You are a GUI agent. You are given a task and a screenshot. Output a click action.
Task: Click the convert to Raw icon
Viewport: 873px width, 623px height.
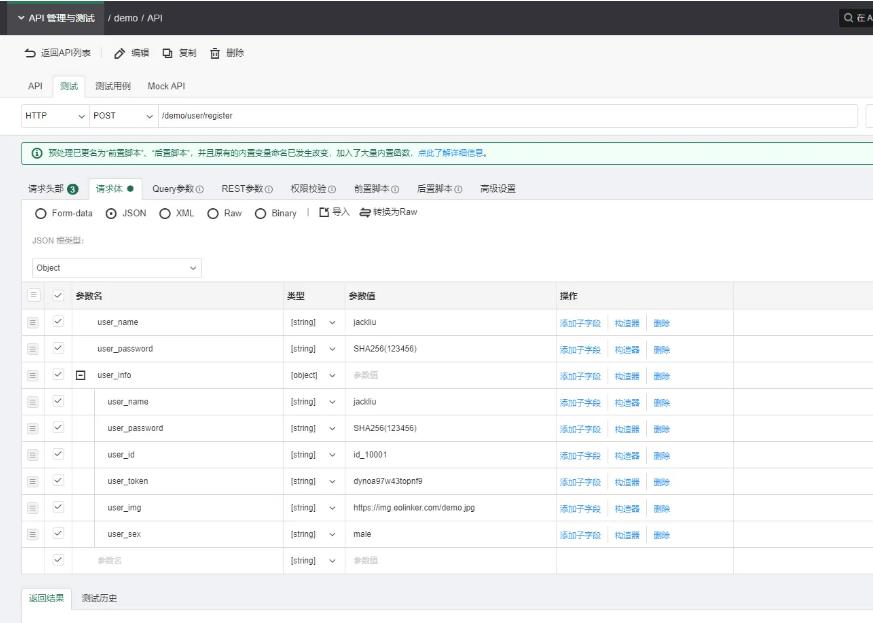[x=365, y=212]
